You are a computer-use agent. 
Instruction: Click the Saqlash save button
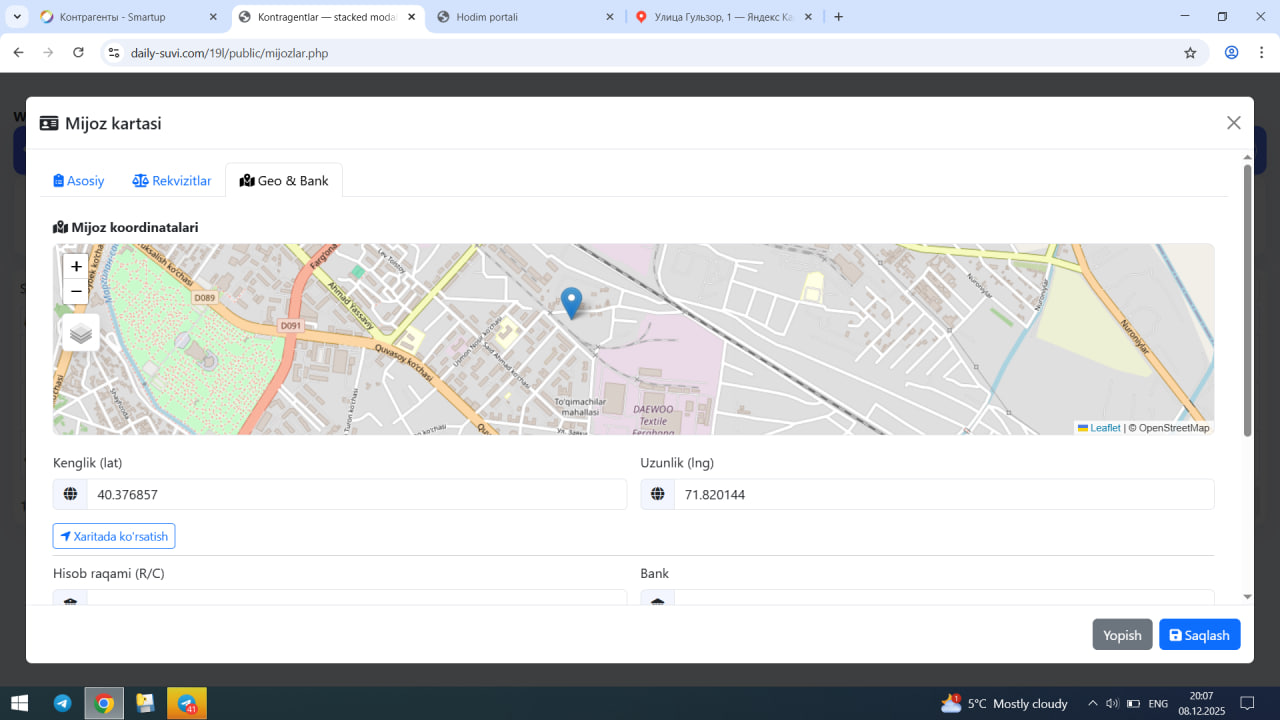(1199, 635)
